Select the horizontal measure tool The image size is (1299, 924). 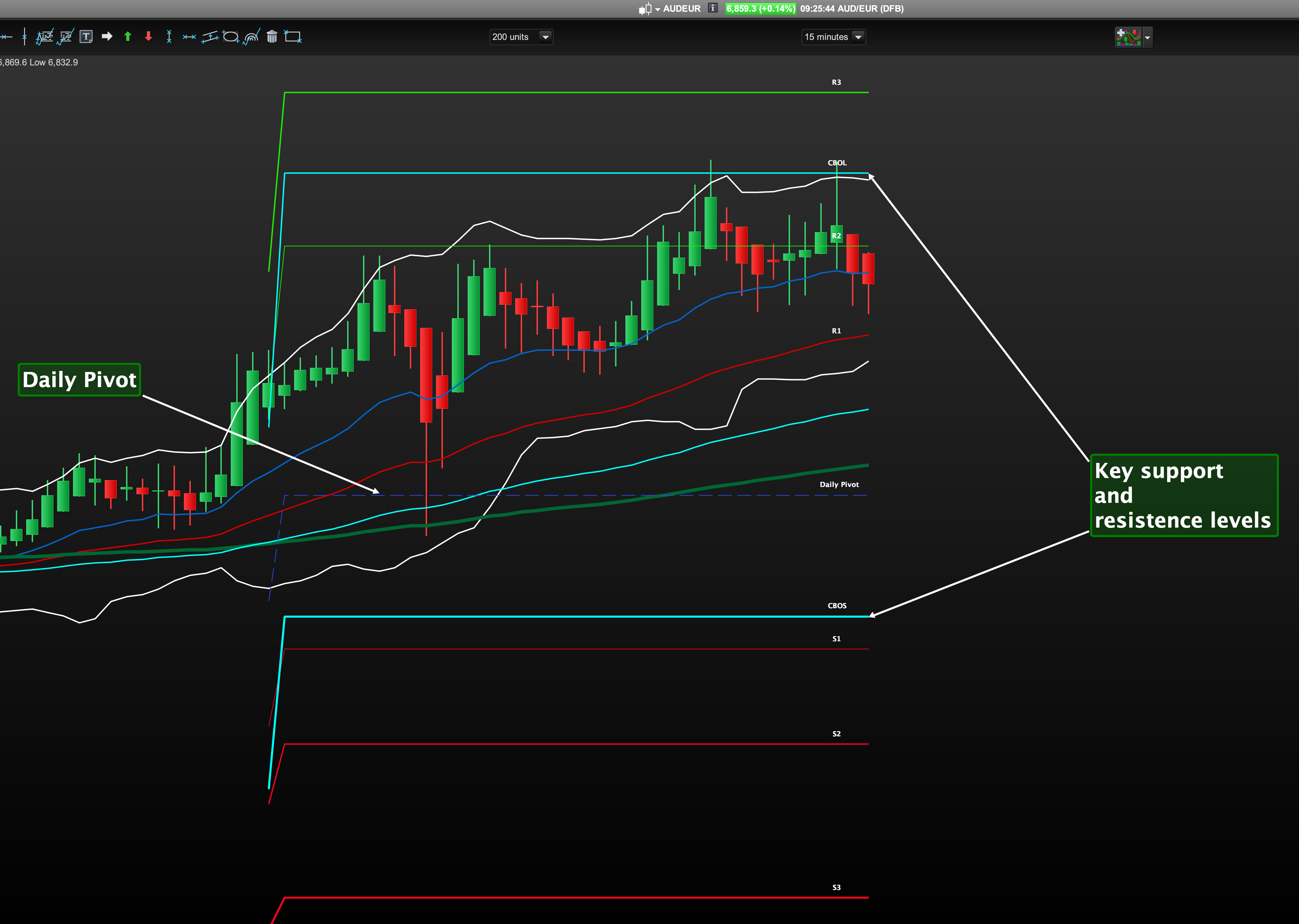coord(189,37)
